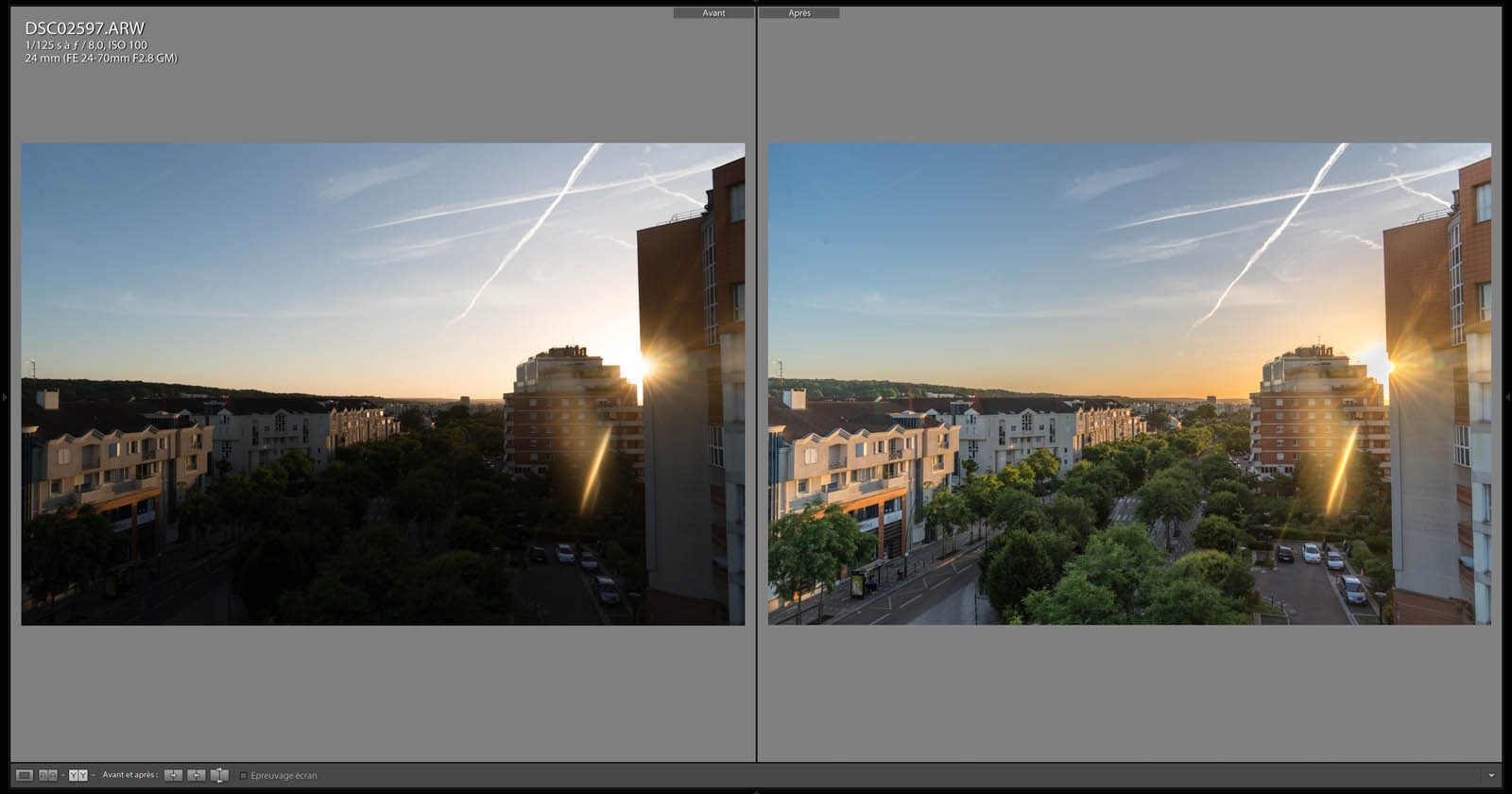Copy After settings to Before
1512x794 pixels.
click(x=196, y=775)
